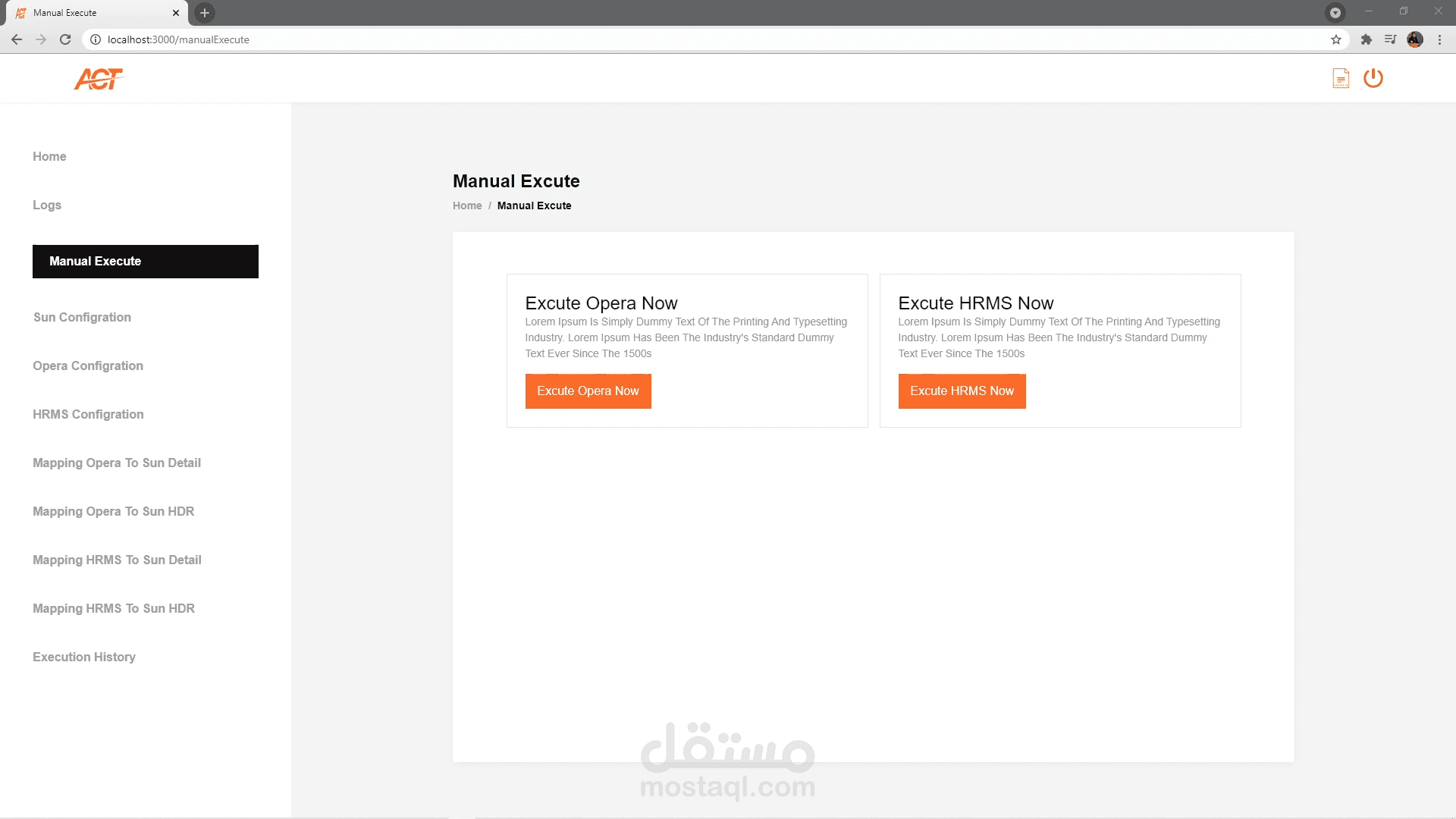Bookmark this page with star icon
Viewport: 1456px width, 819px height.
[1336, 39]
